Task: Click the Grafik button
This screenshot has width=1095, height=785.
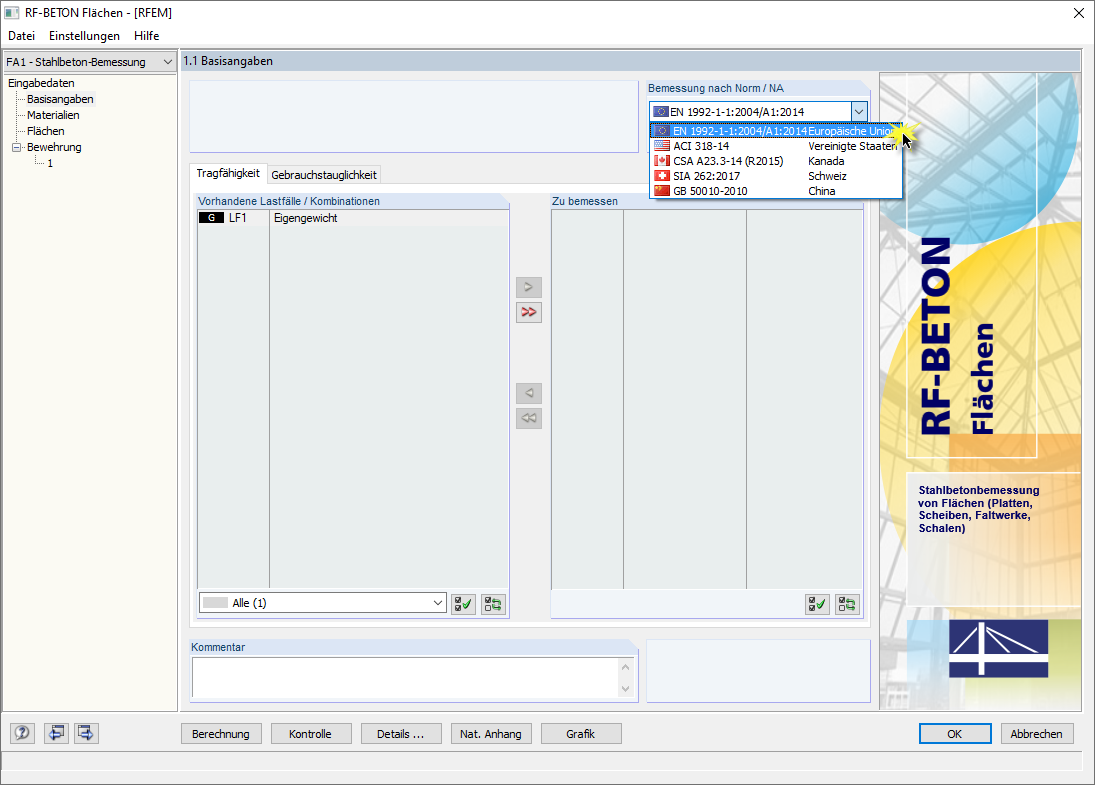Action: click(581, 734)
